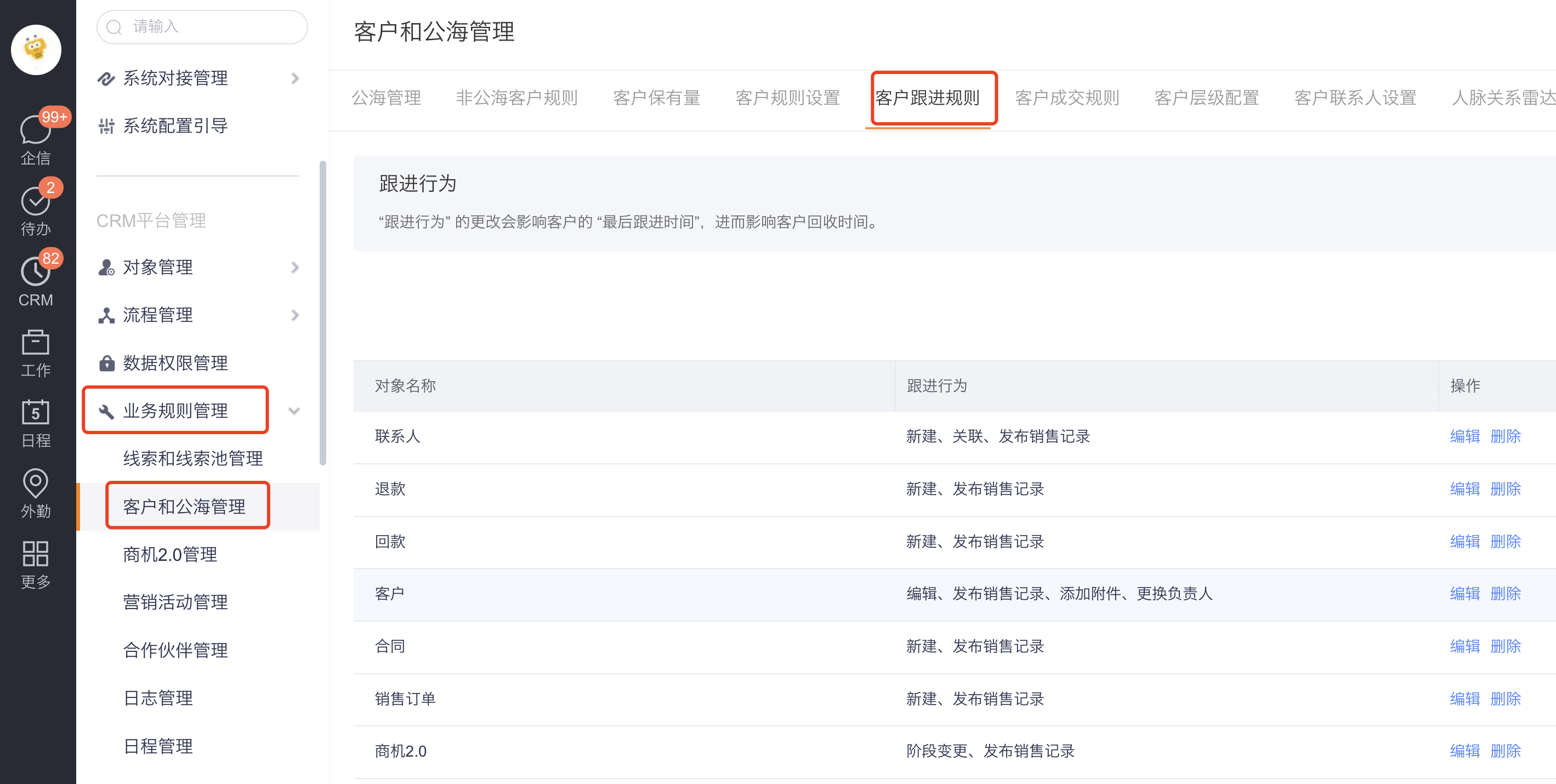1556x784 pixels.
Task: Delete the 退款 row
Action: [1505, 489]
